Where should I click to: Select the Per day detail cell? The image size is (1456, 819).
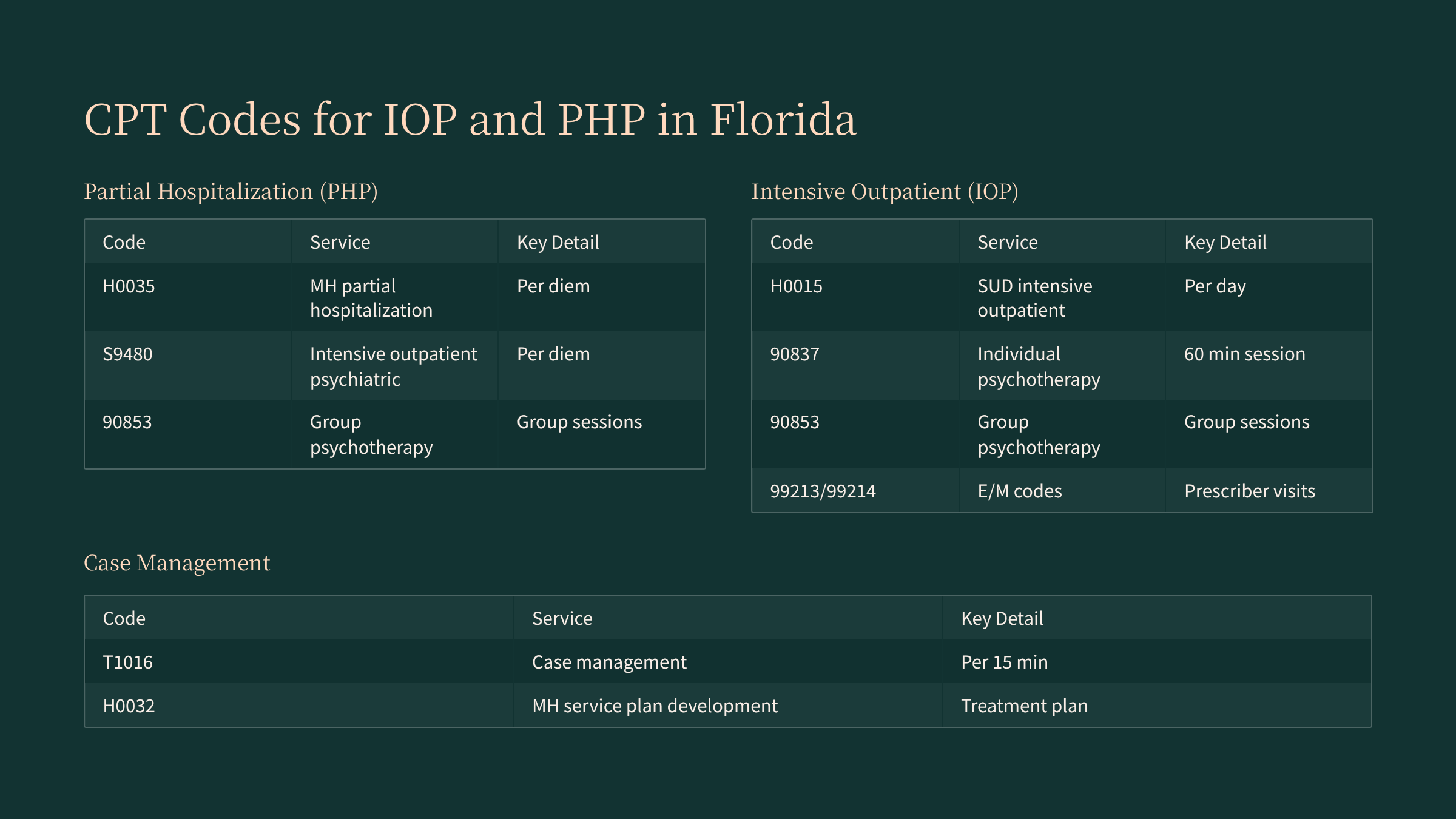[1215, 286]
